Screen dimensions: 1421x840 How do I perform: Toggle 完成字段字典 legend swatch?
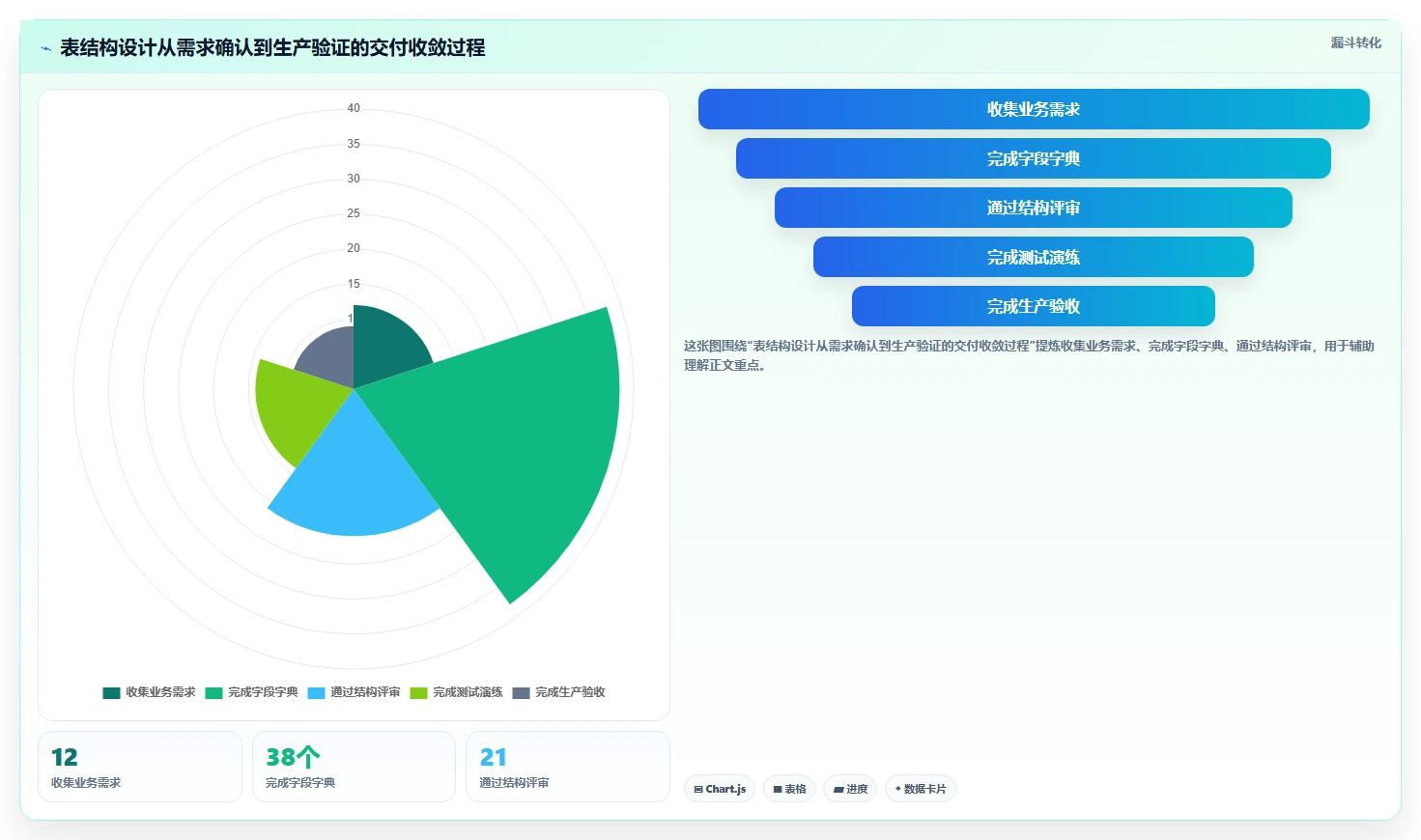[213, 692]
